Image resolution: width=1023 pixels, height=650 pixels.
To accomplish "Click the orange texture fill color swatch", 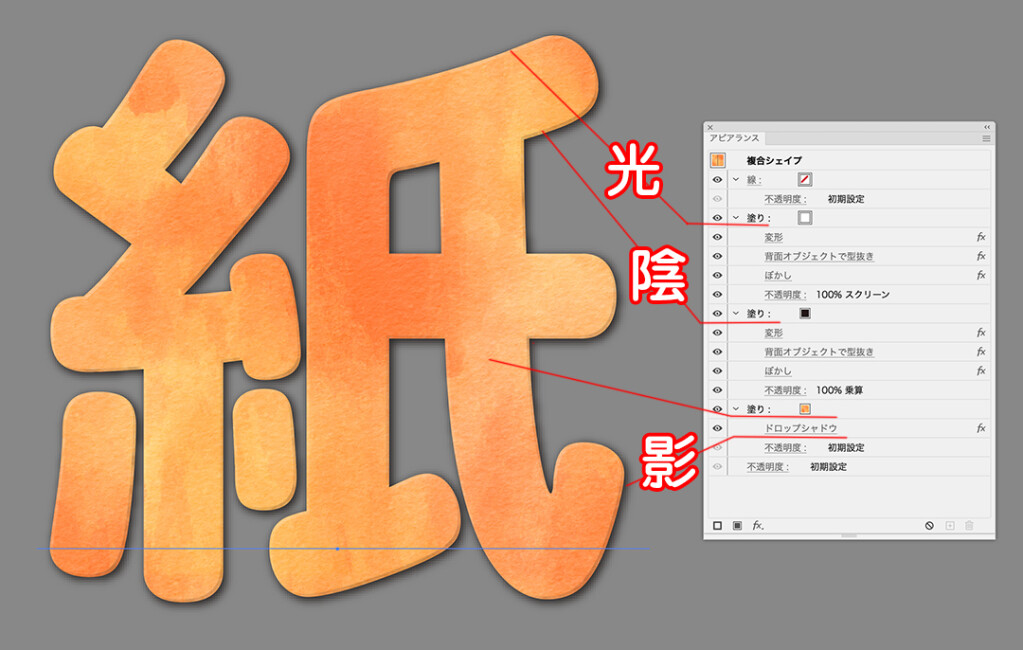I will point(804,409).
